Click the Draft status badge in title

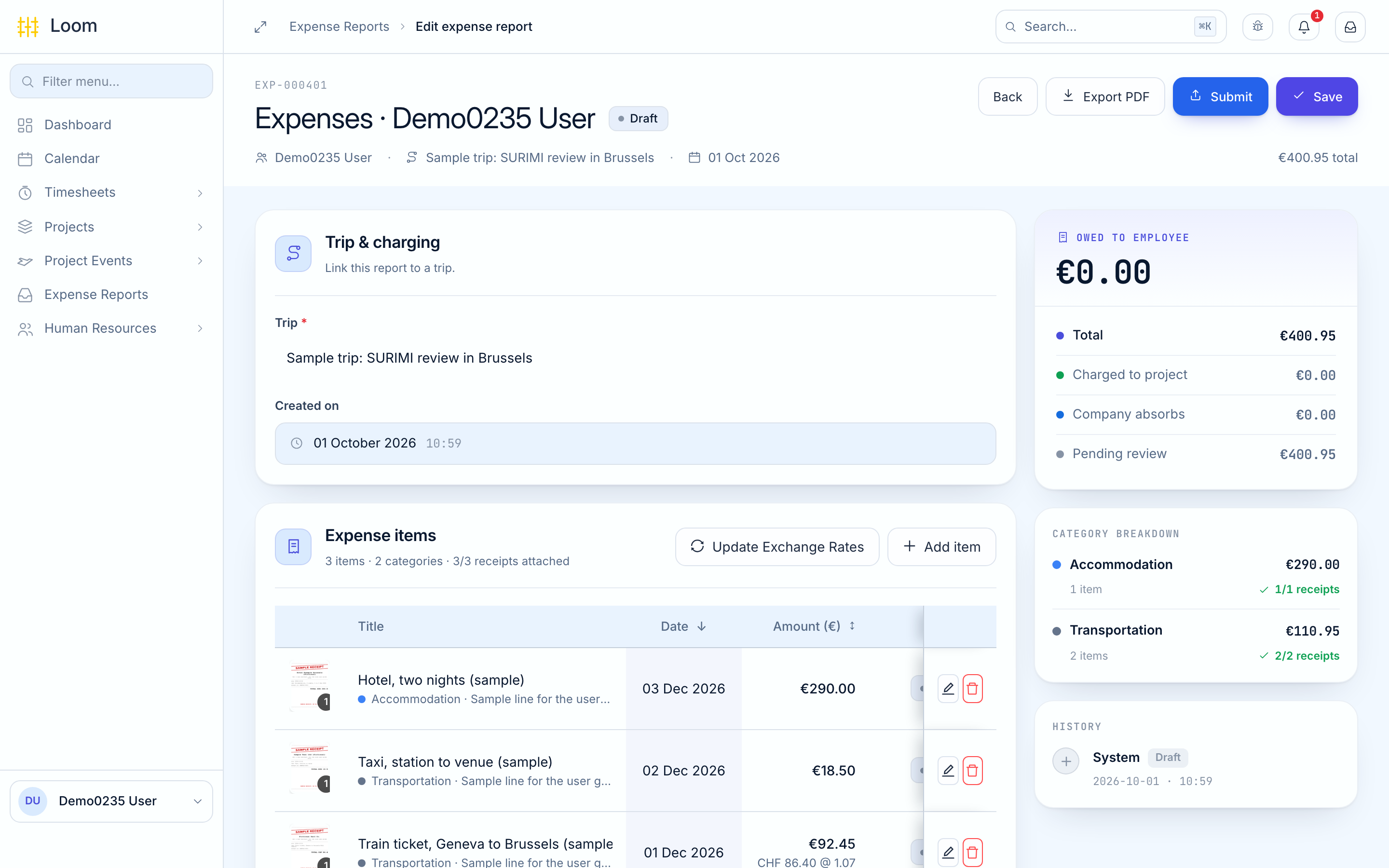[638, 118]
